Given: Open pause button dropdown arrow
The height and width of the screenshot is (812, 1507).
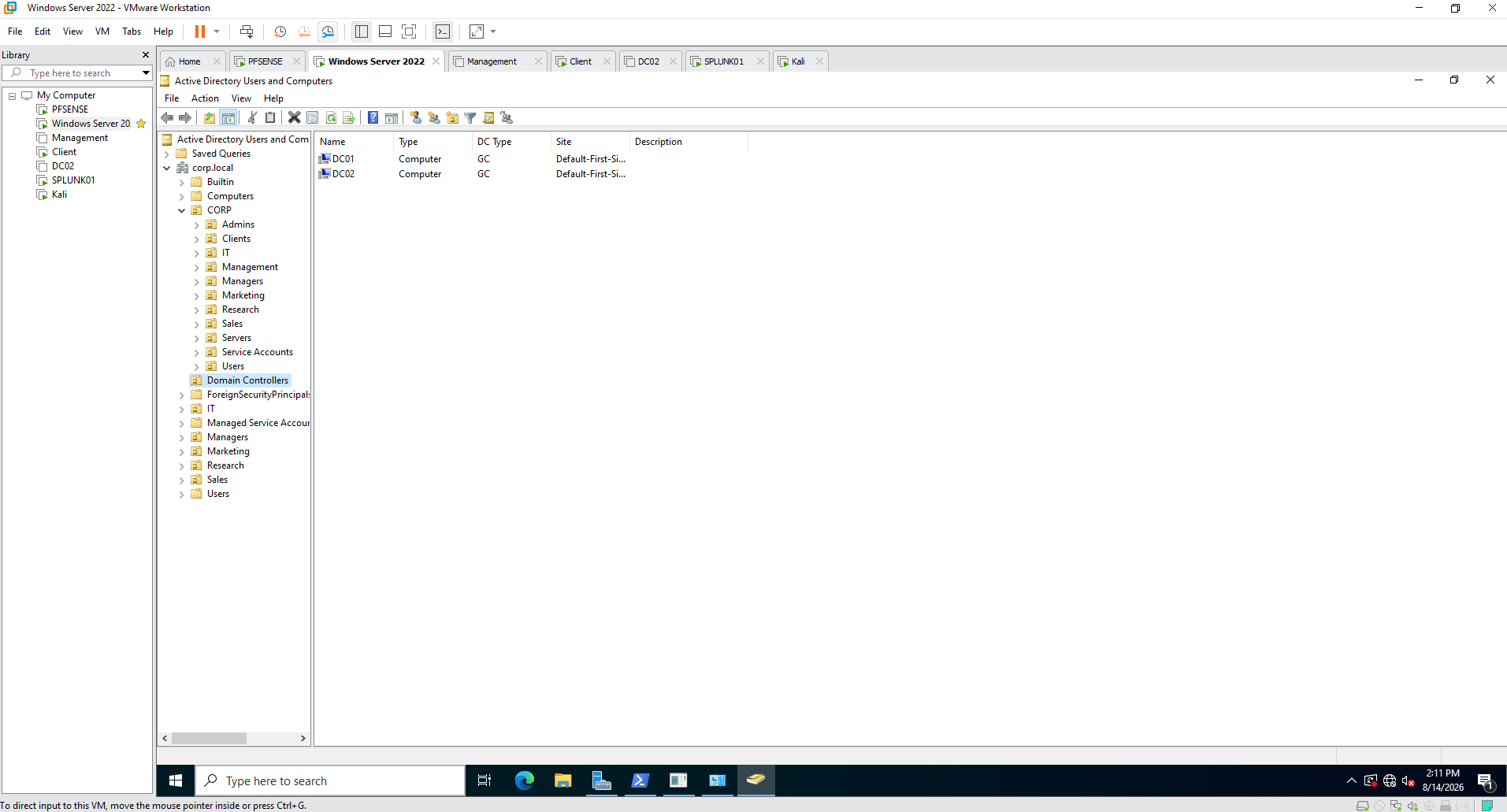Looking at the screenshot, I should point(217,32).
